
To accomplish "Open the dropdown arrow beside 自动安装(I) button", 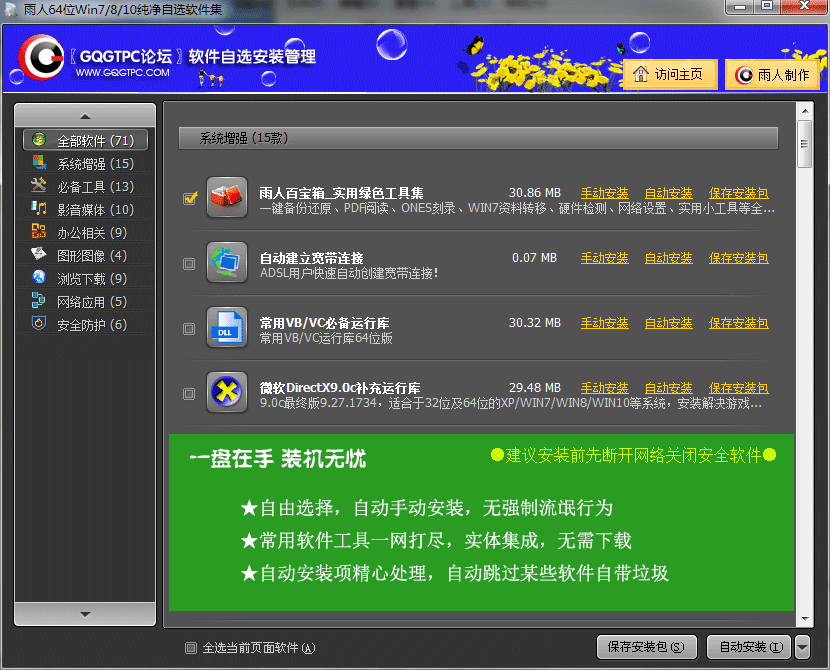I will (x=802, y=647).
